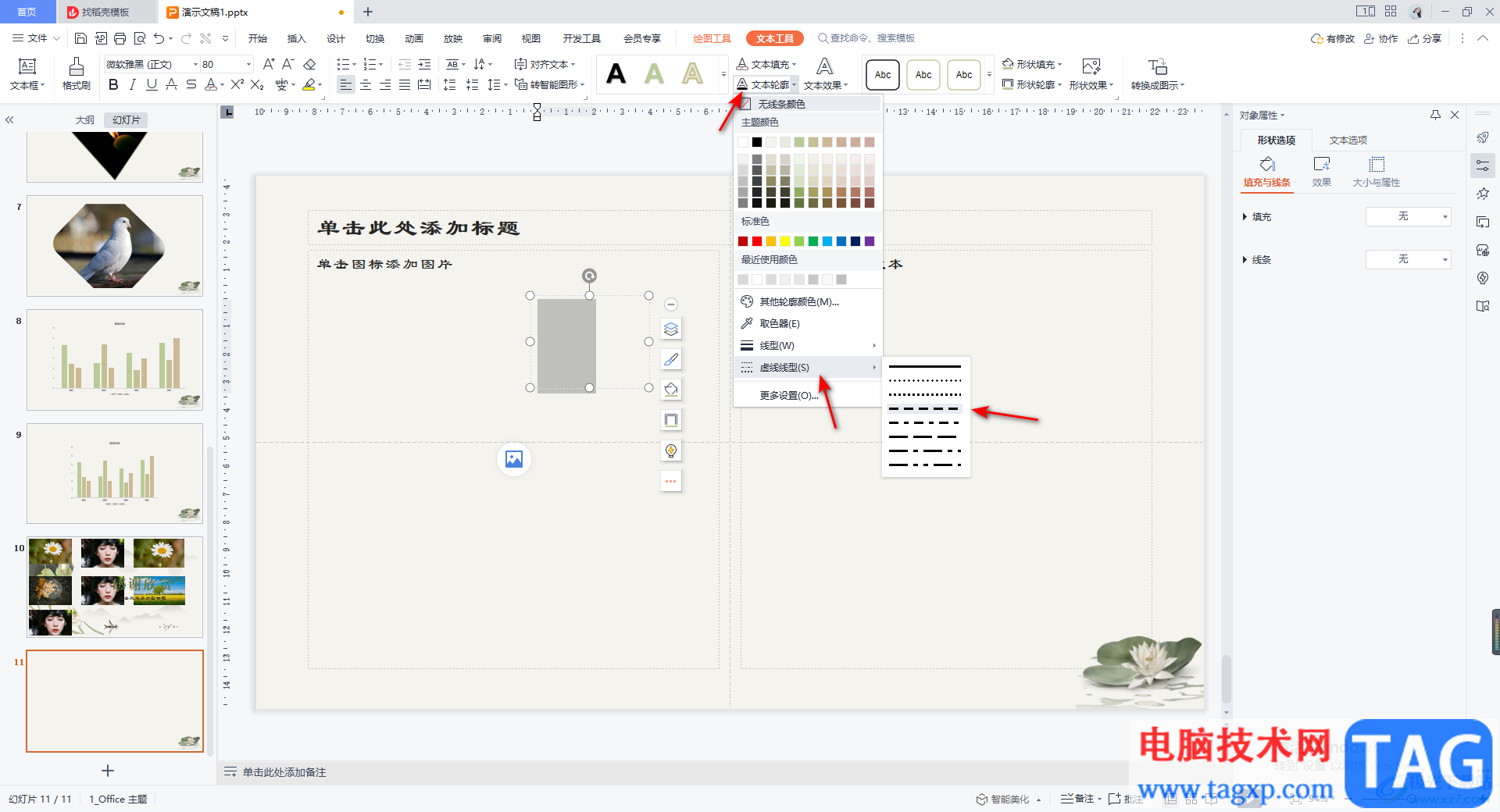
Task: Select slide 8 chart thumbnail
Action: pos(115,360)
